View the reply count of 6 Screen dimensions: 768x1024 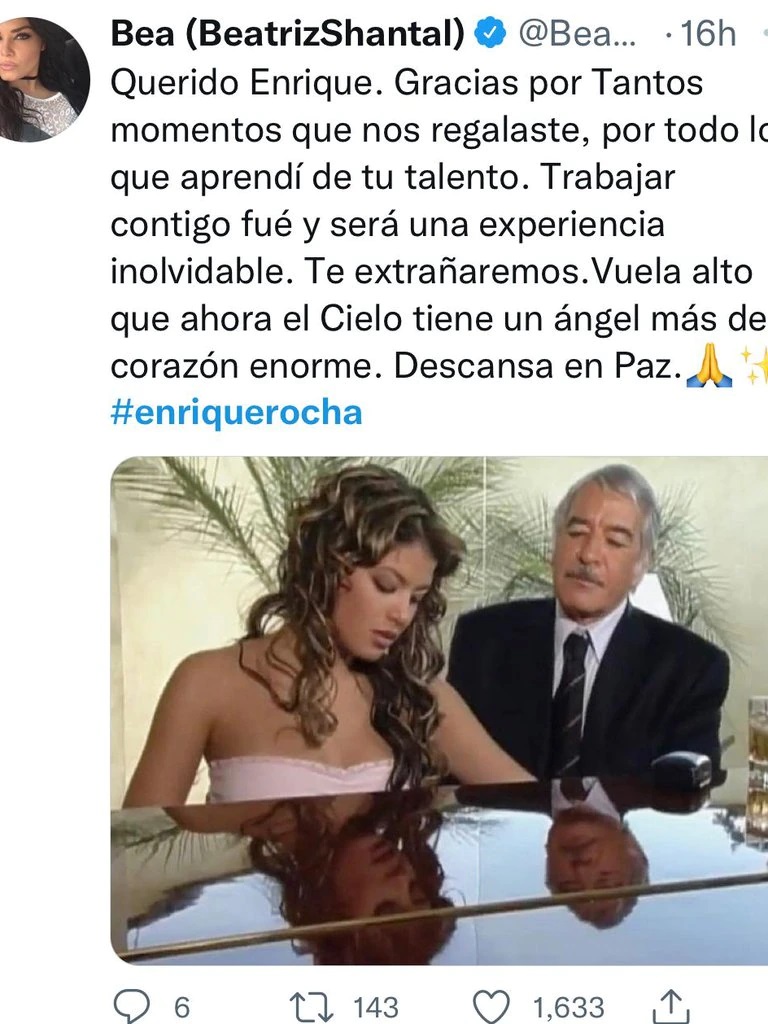[x=182, y=1007]
